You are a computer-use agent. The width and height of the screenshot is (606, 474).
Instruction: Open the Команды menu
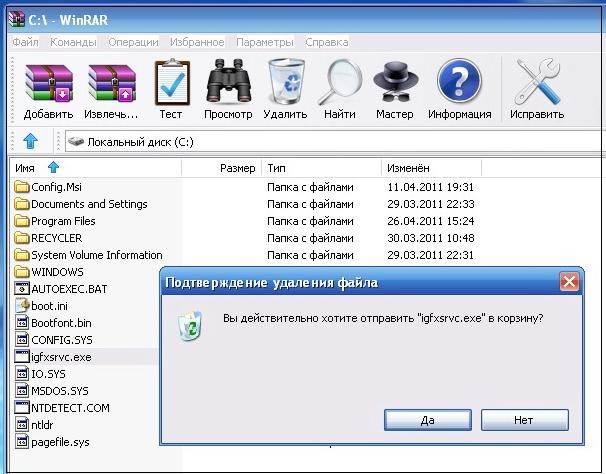pos(73,42)
